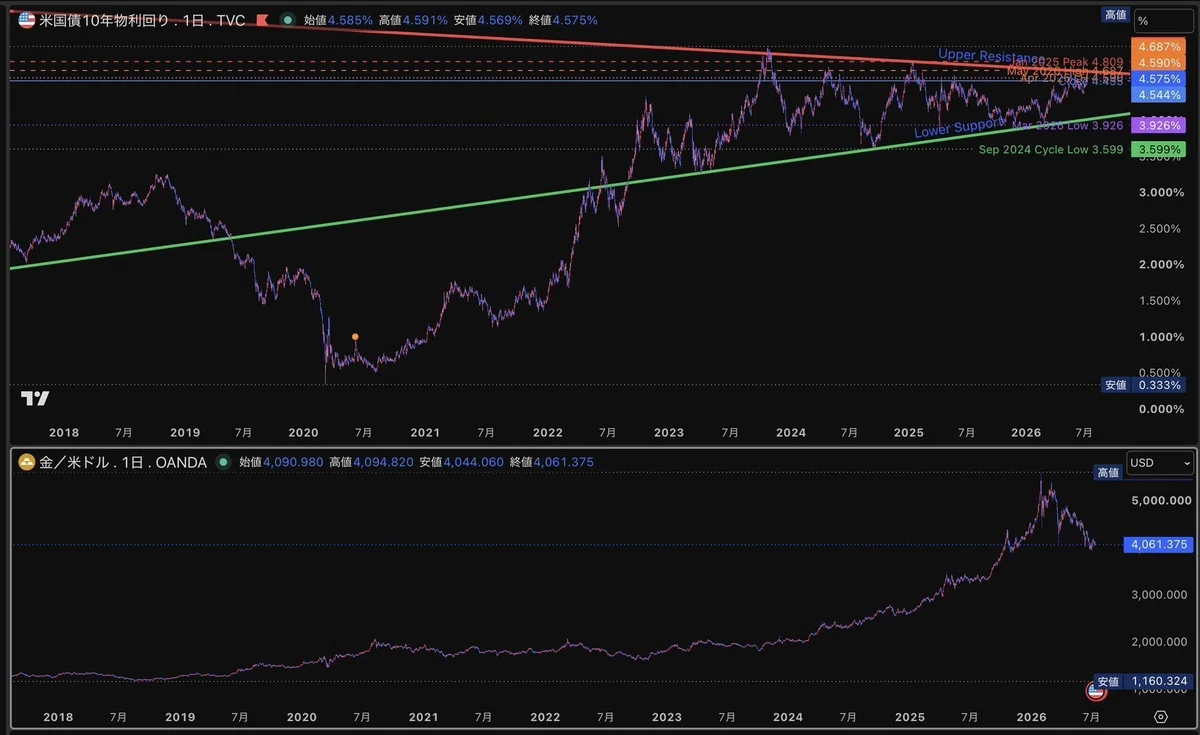Click the 高値 4,094.820 gold high value
Screen dimensions: 1200x735
pos(371,462)
